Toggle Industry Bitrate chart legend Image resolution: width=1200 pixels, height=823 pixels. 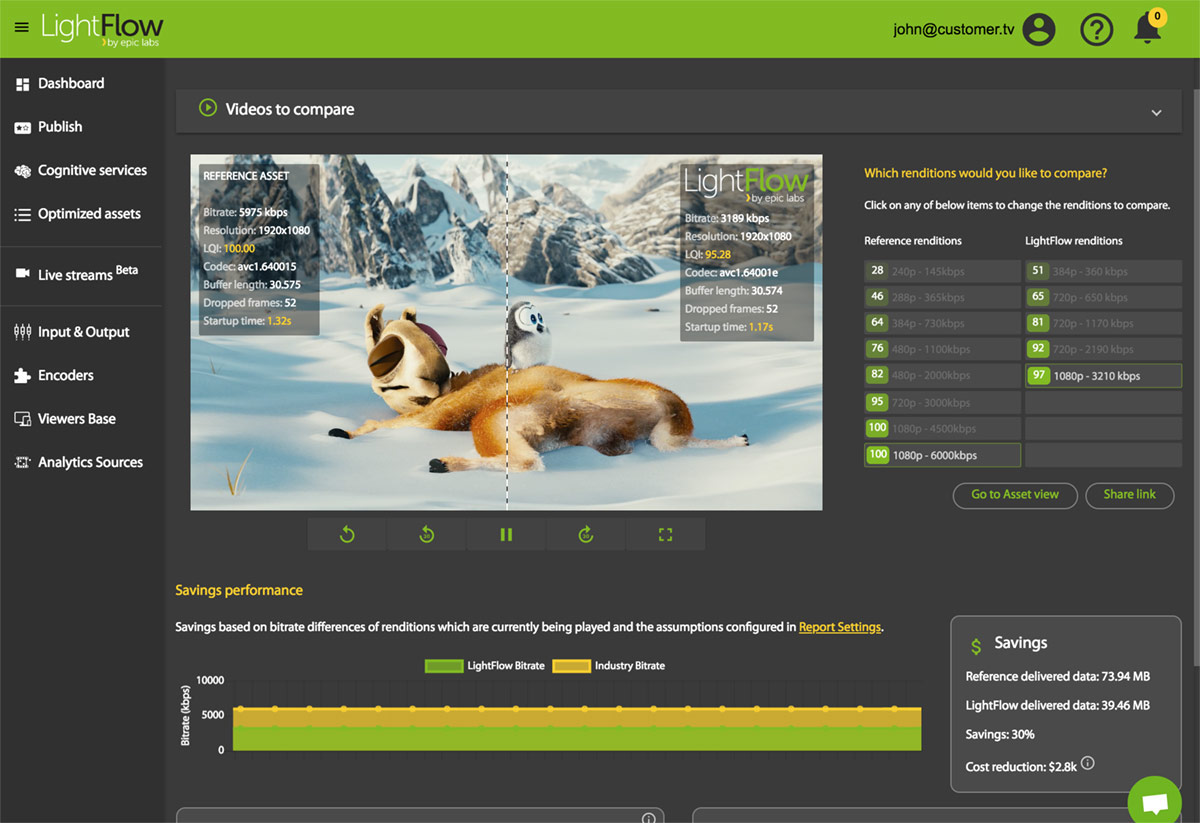(609, 666)
